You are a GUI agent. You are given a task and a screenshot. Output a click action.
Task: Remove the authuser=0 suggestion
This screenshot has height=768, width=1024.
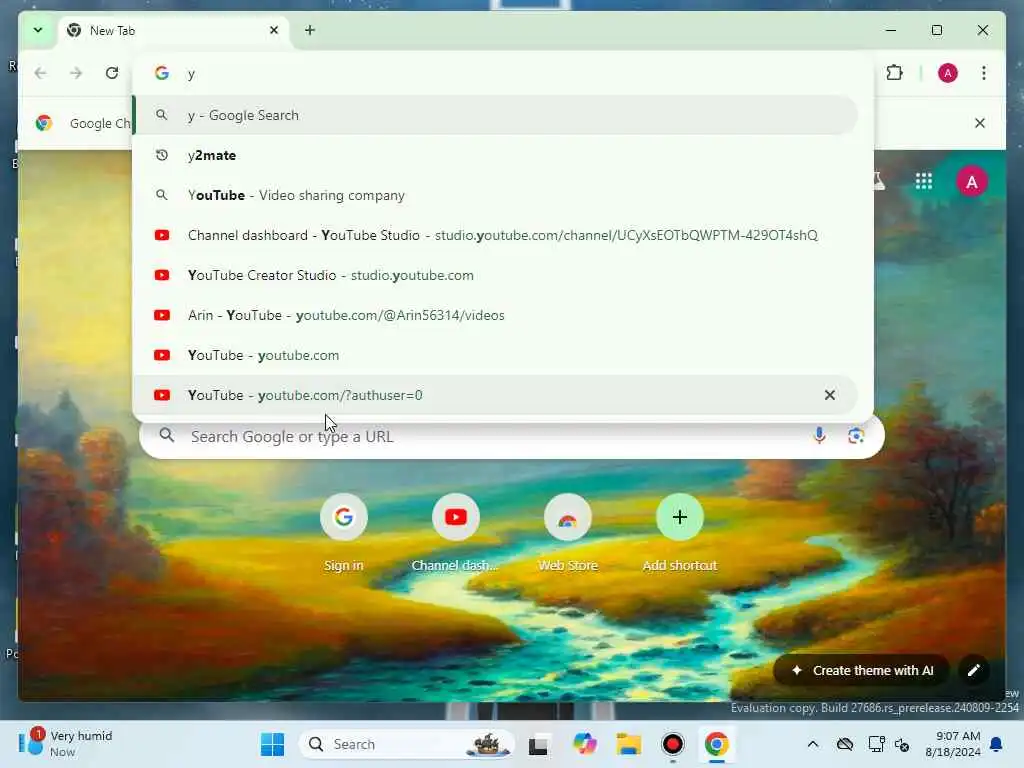(x=829, y=395)
